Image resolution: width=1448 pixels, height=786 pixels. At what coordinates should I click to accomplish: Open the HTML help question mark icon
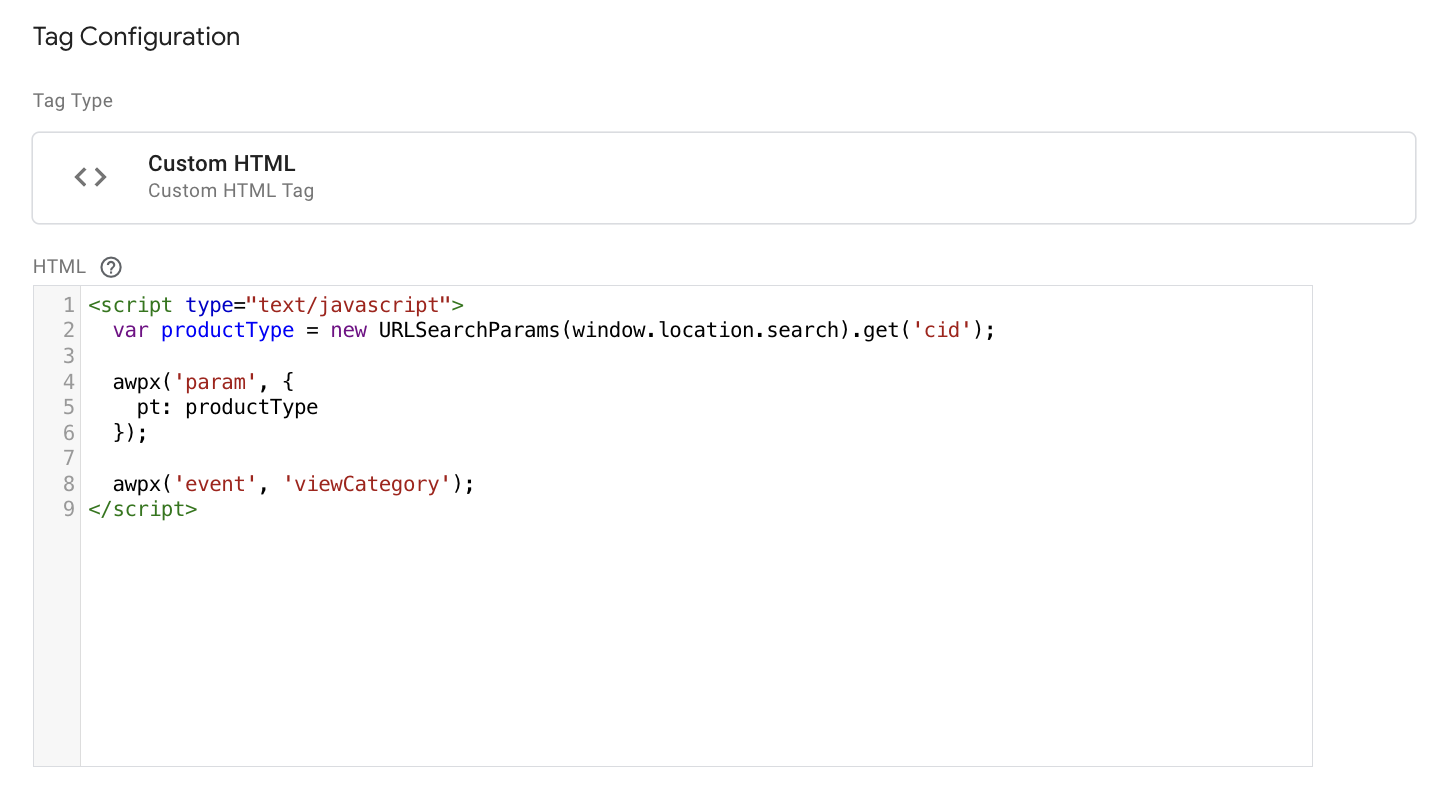pyautogui.click(x=111, y=267)
